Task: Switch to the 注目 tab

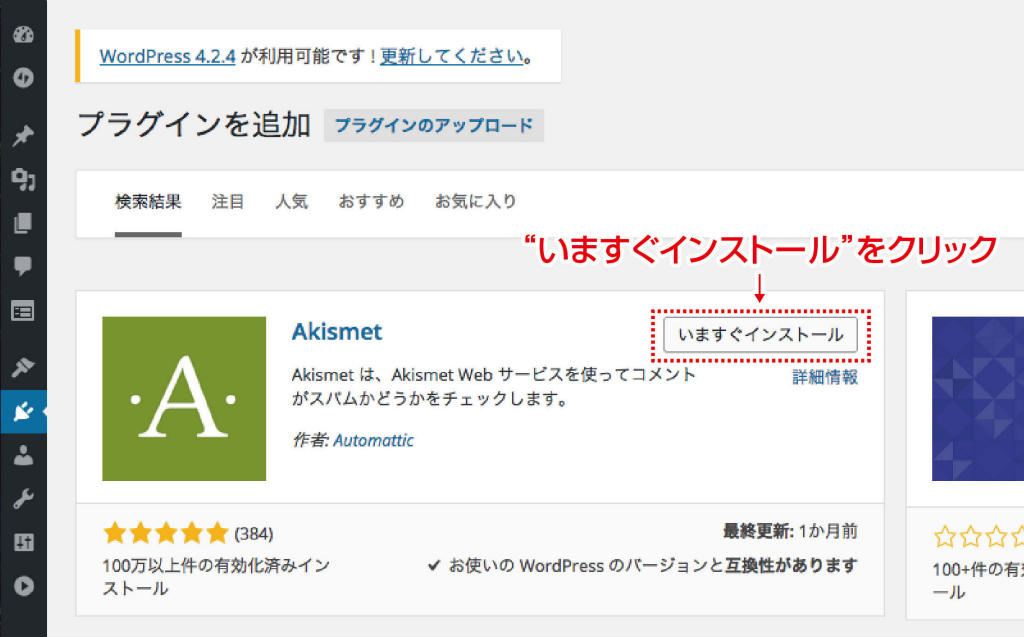Action: click(x=227, y=201)
